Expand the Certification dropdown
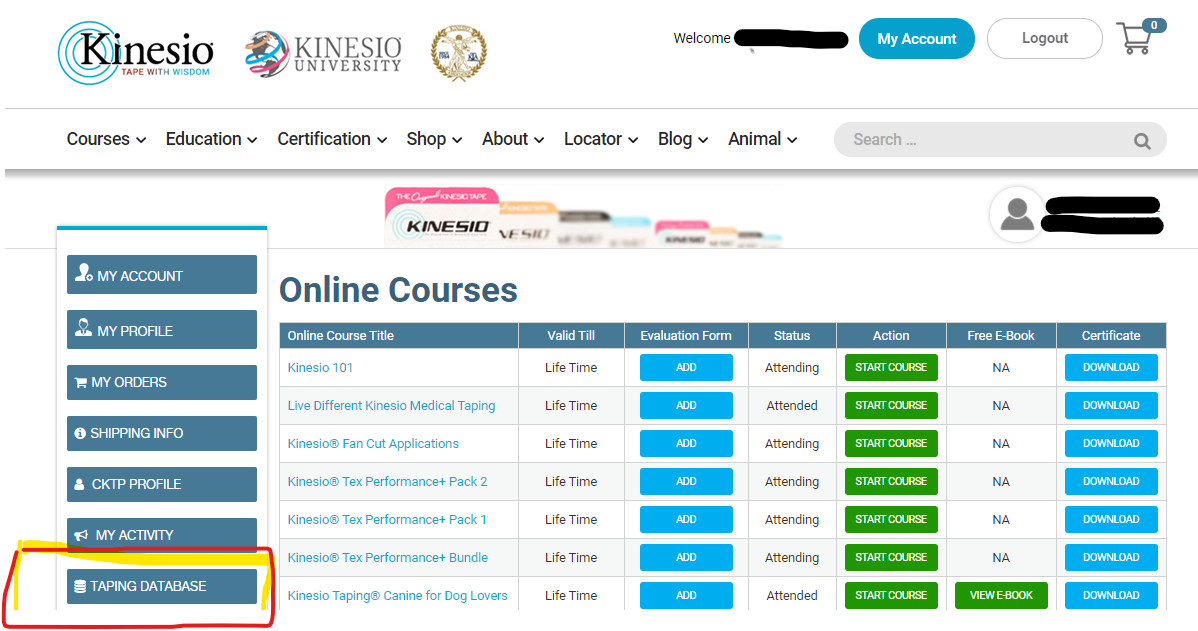Viewport: 1198px width, 631px height. 332,139
